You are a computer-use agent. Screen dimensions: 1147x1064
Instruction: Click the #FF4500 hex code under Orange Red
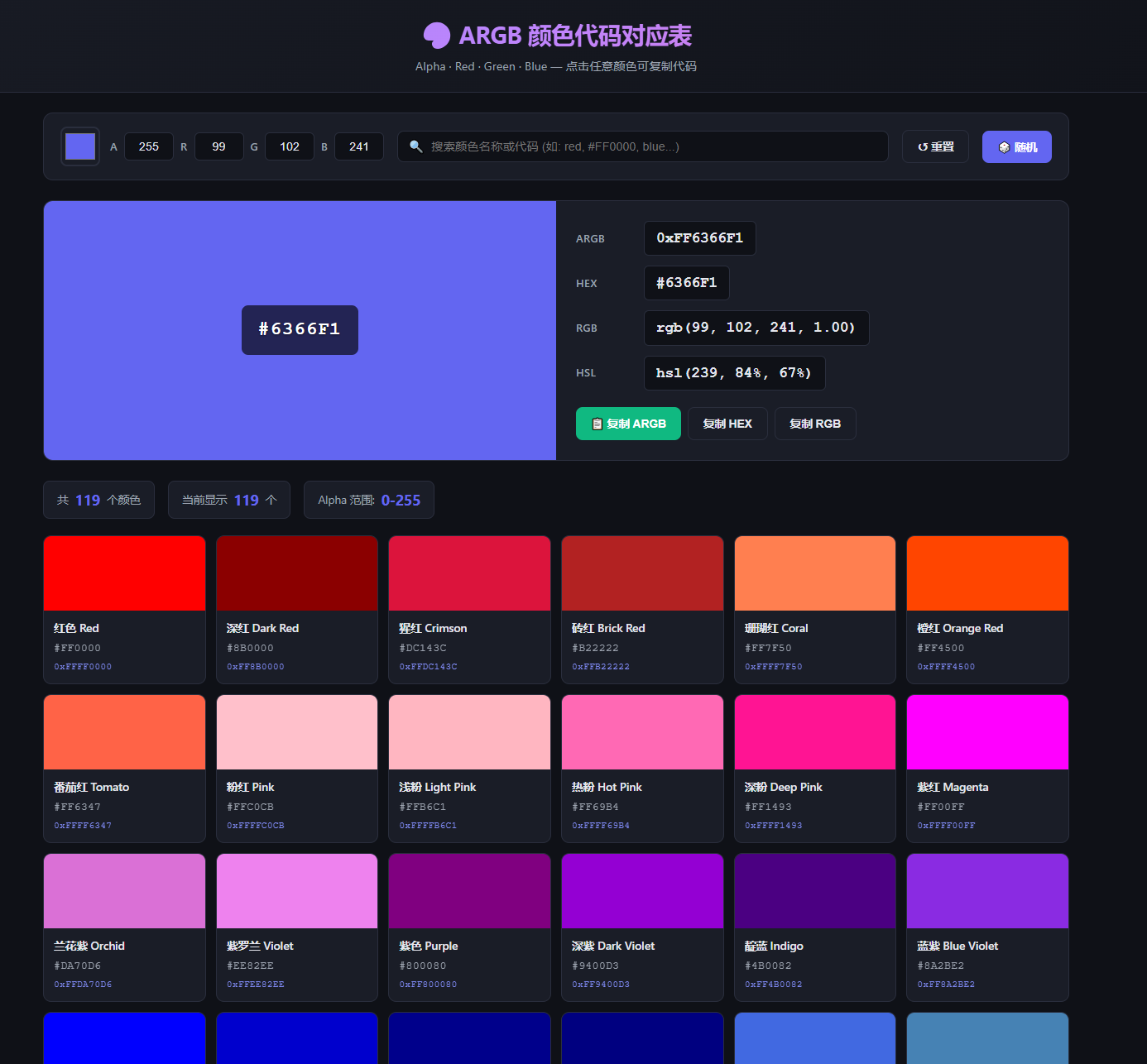(941, 648)
